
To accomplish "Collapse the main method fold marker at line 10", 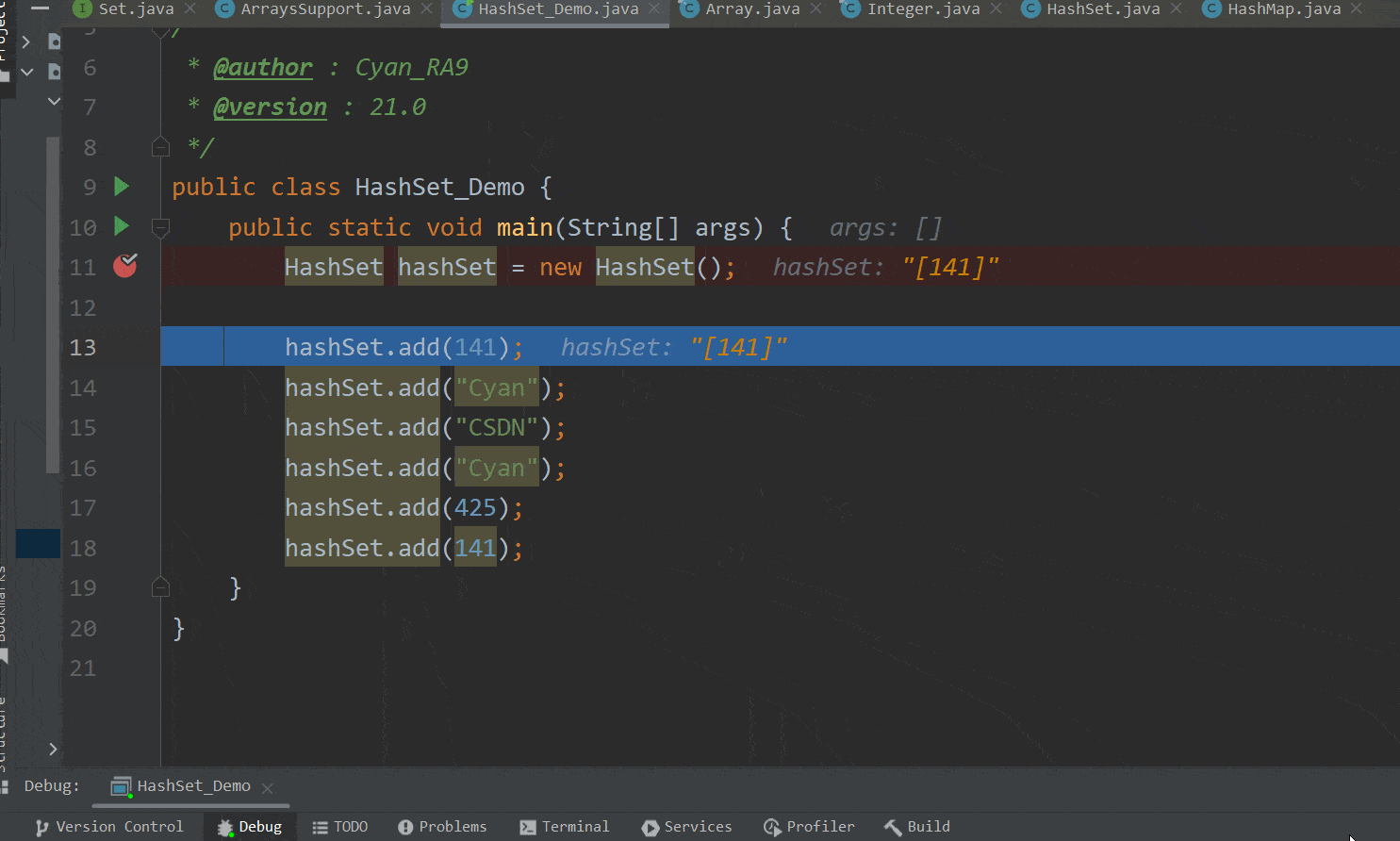I will (x=160, y=227).
